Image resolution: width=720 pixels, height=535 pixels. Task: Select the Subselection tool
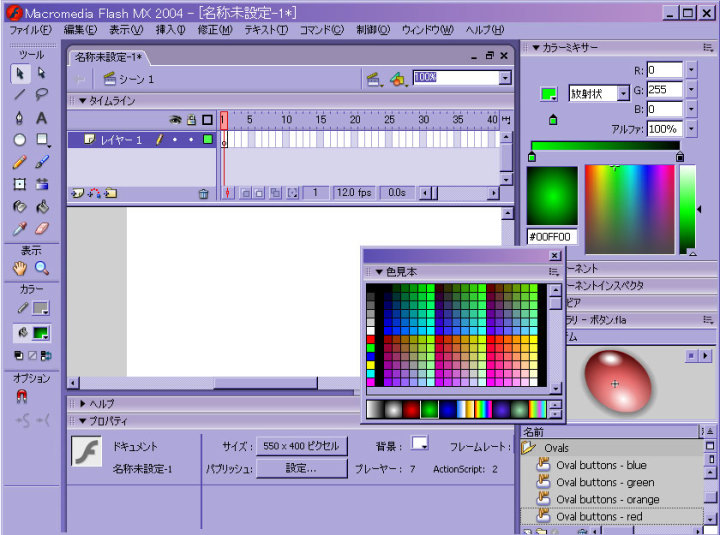point(42,73)
